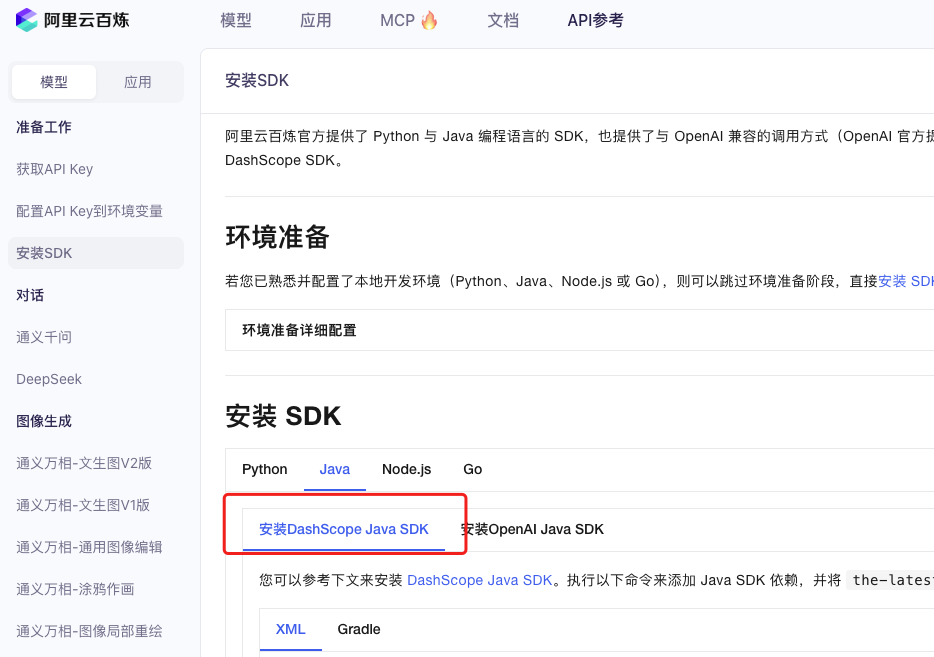The height and width of the screenshot is (657, 934).
Task: Select the Gradle tab
Action: click(x=359, y=629)
